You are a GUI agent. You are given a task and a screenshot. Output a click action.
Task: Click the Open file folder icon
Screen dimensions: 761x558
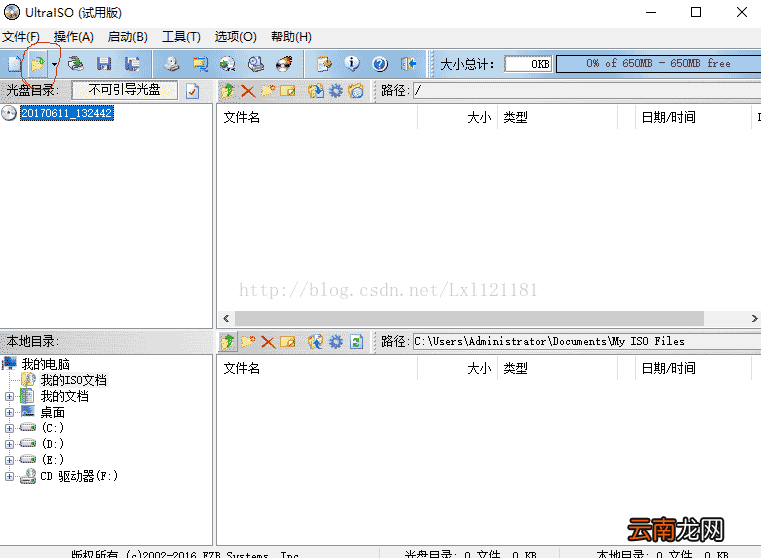point(37,64)
